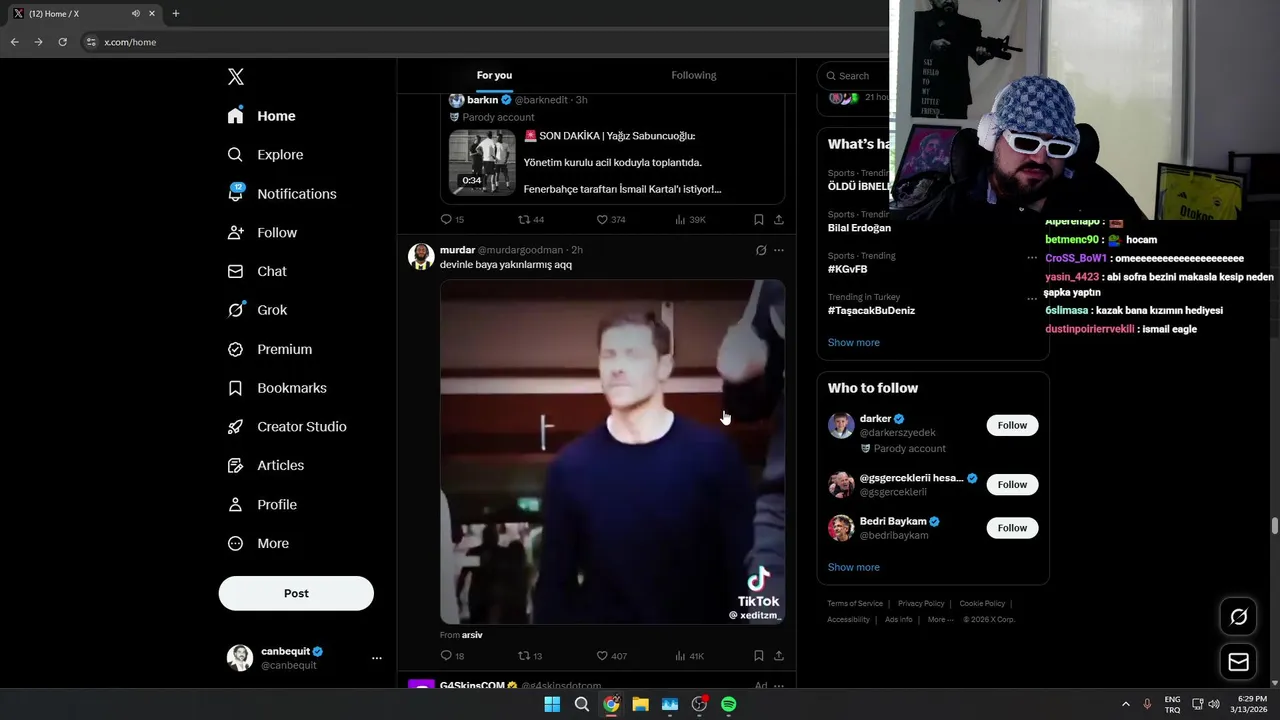Open options for #KGvFB trend
Image resolution: width=1280 pixels, height=720 pixels.
click(1032, 257)
